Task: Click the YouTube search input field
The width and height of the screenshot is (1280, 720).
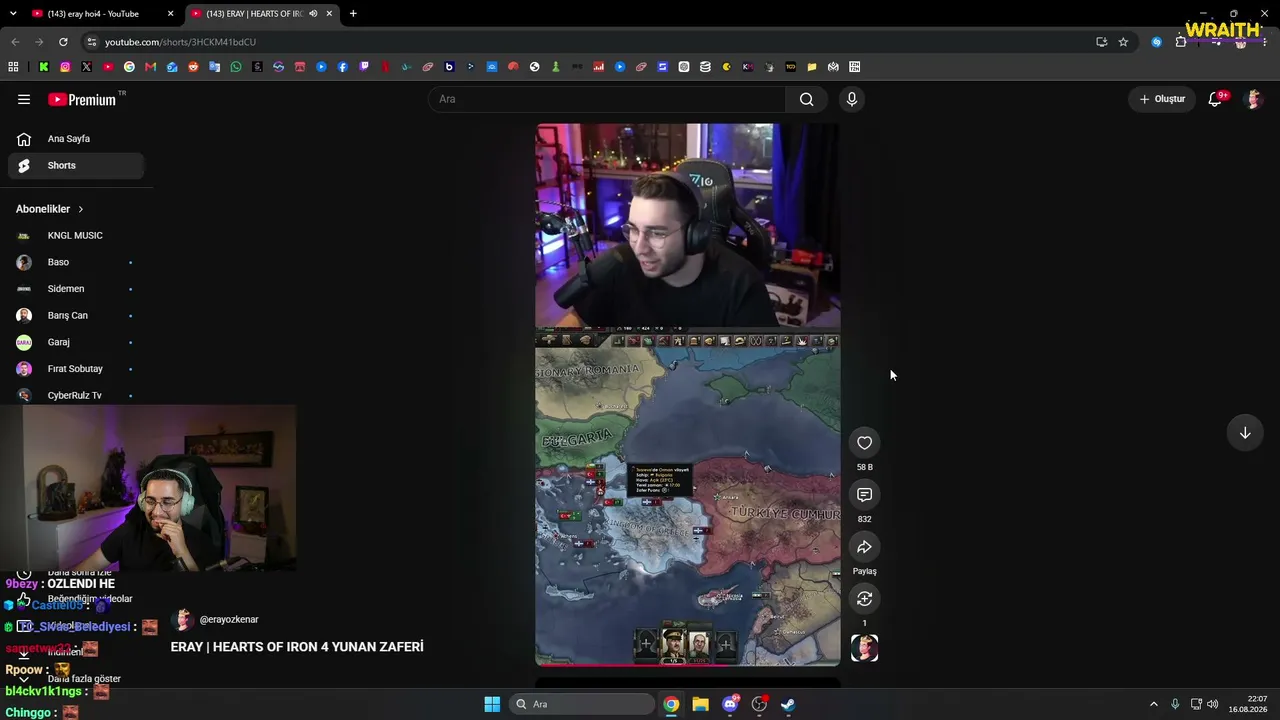Action: pyautogui.click(x=607, y=99)
